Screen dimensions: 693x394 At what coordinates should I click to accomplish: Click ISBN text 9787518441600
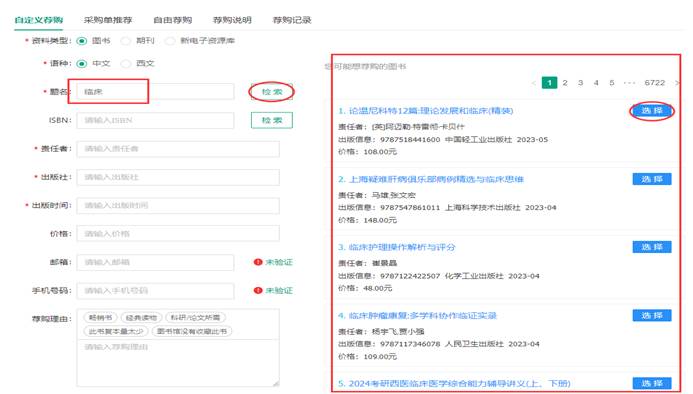[x=410, y=139]
